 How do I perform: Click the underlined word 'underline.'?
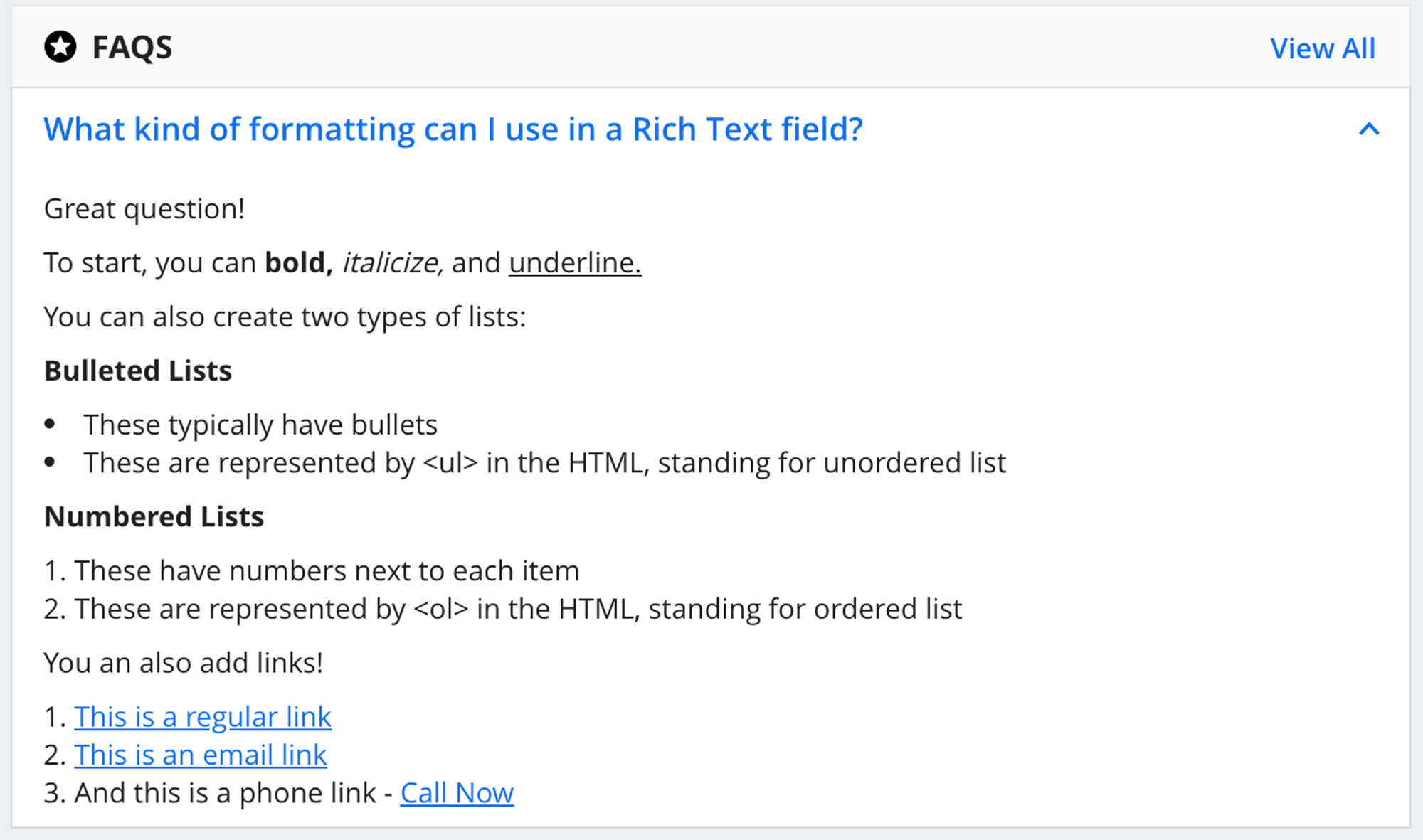pyautogui.click(x=575, y=263)
